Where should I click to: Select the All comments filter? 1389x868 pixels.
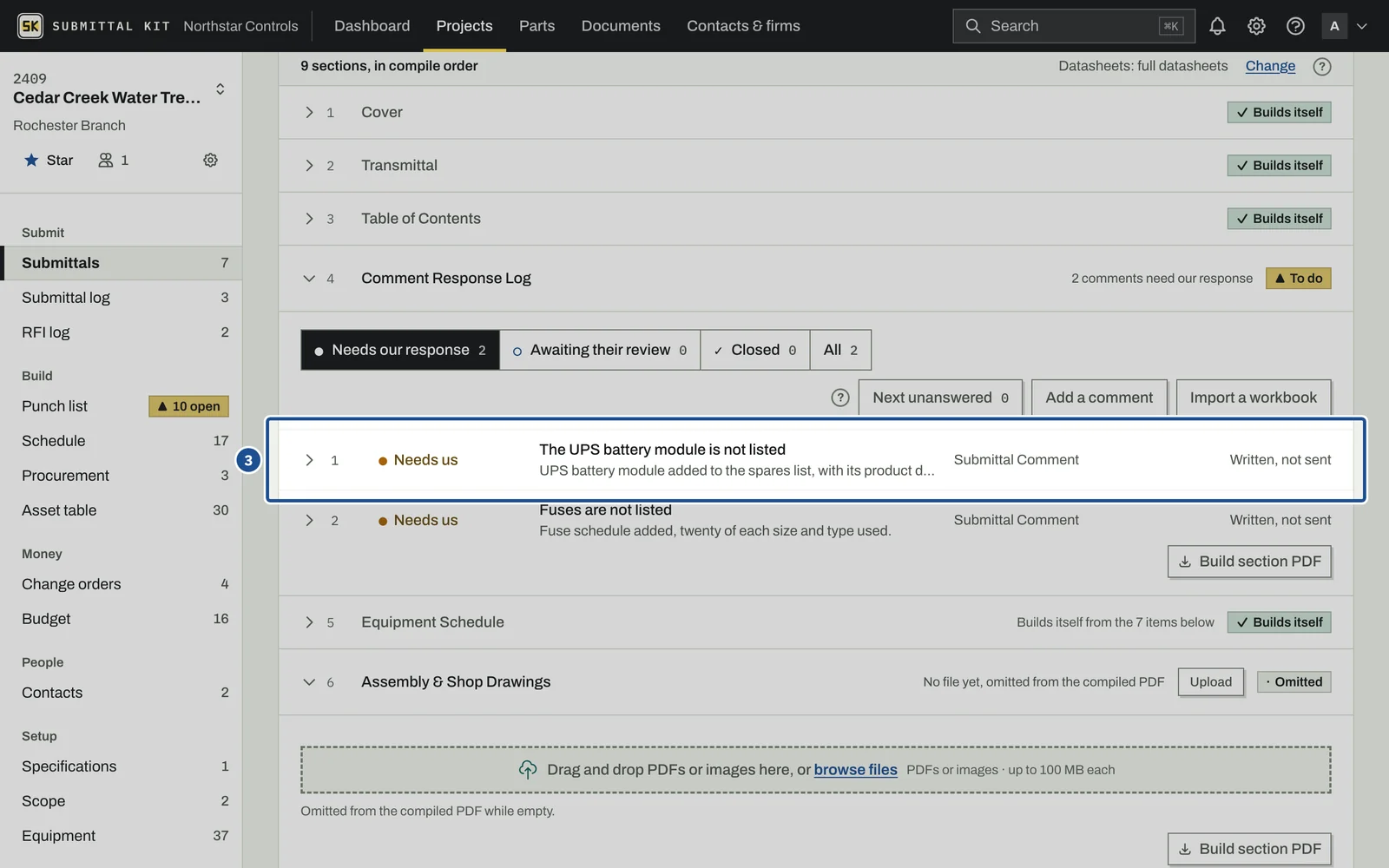point(840,350)
